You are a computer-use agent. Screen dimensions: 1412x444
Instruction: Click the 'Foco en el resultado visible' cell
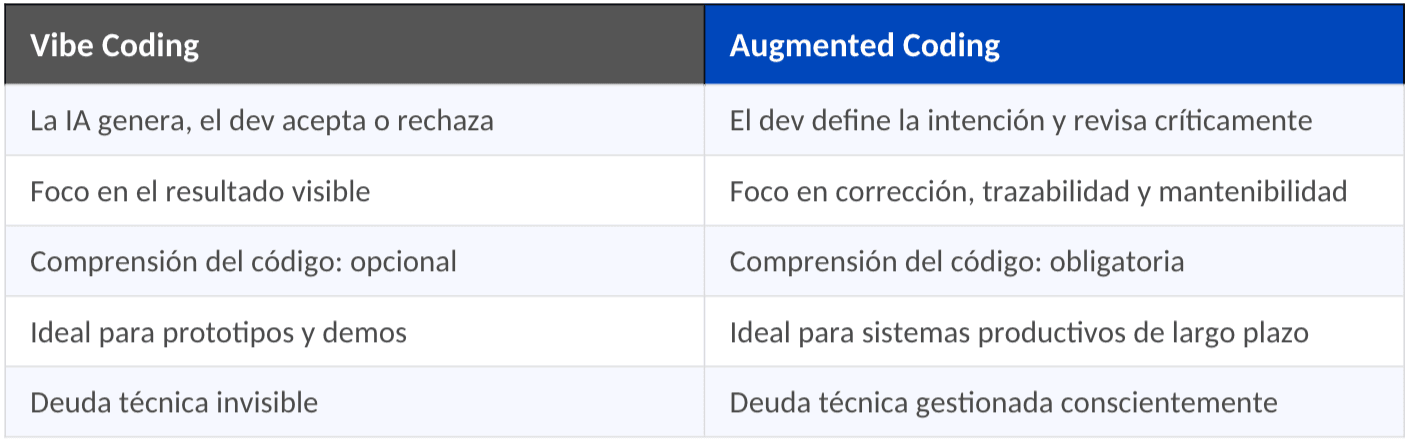click(200, 191)
